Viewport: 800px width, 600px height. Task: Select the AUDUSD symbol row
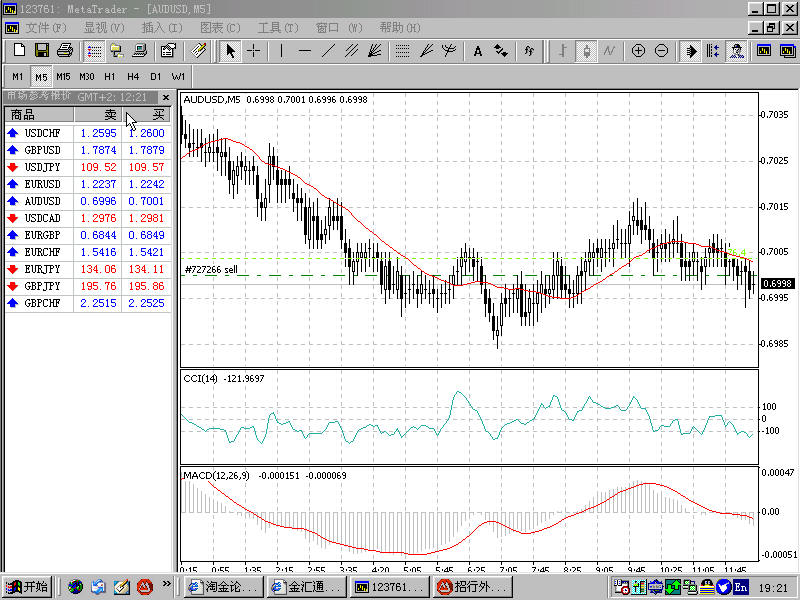pyautogui.click(x=88, y=201)
